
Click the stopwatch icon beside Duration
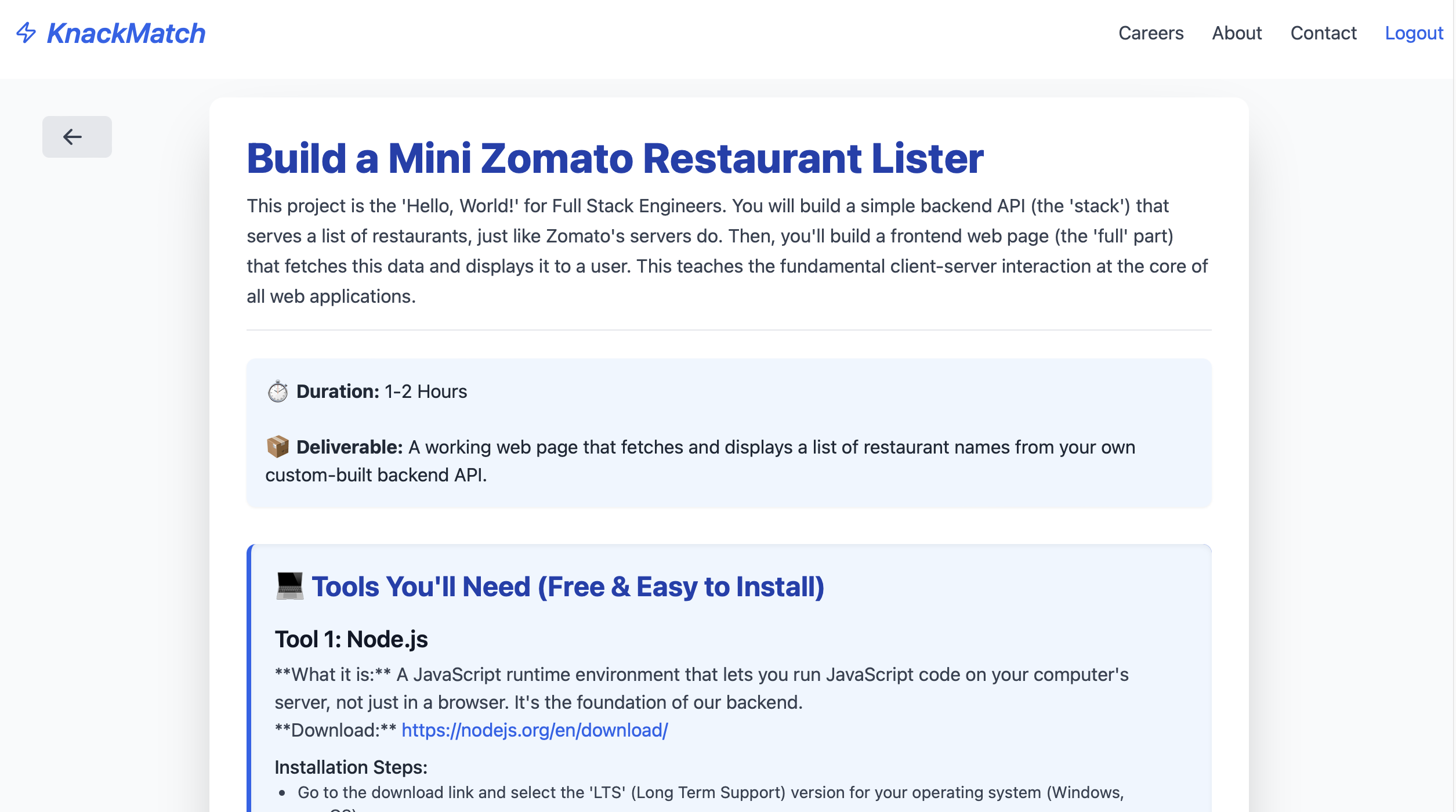pos(277,391)
